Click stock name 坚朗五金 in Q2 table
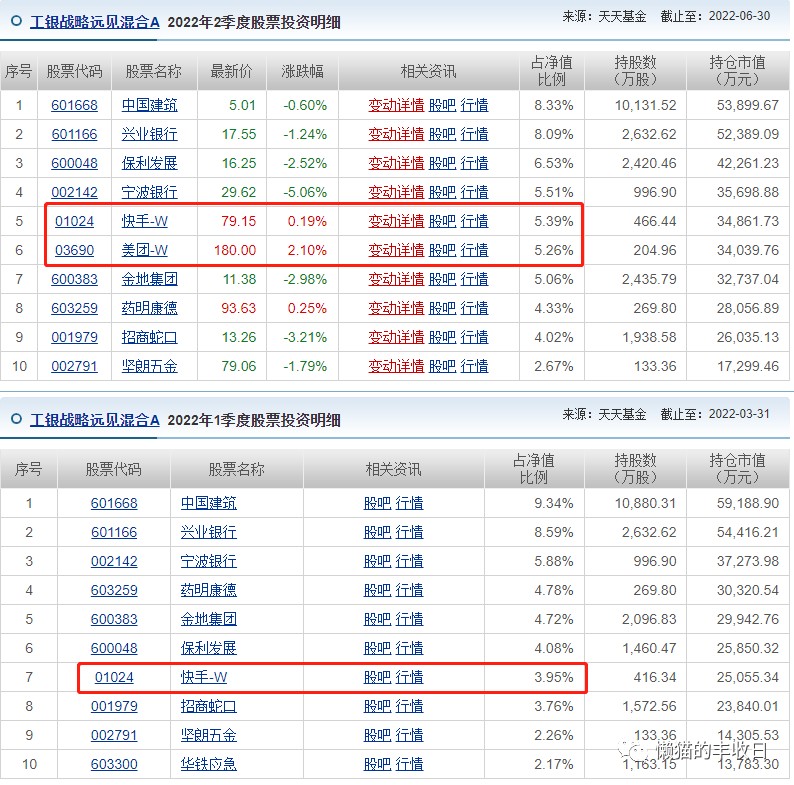 149,366
